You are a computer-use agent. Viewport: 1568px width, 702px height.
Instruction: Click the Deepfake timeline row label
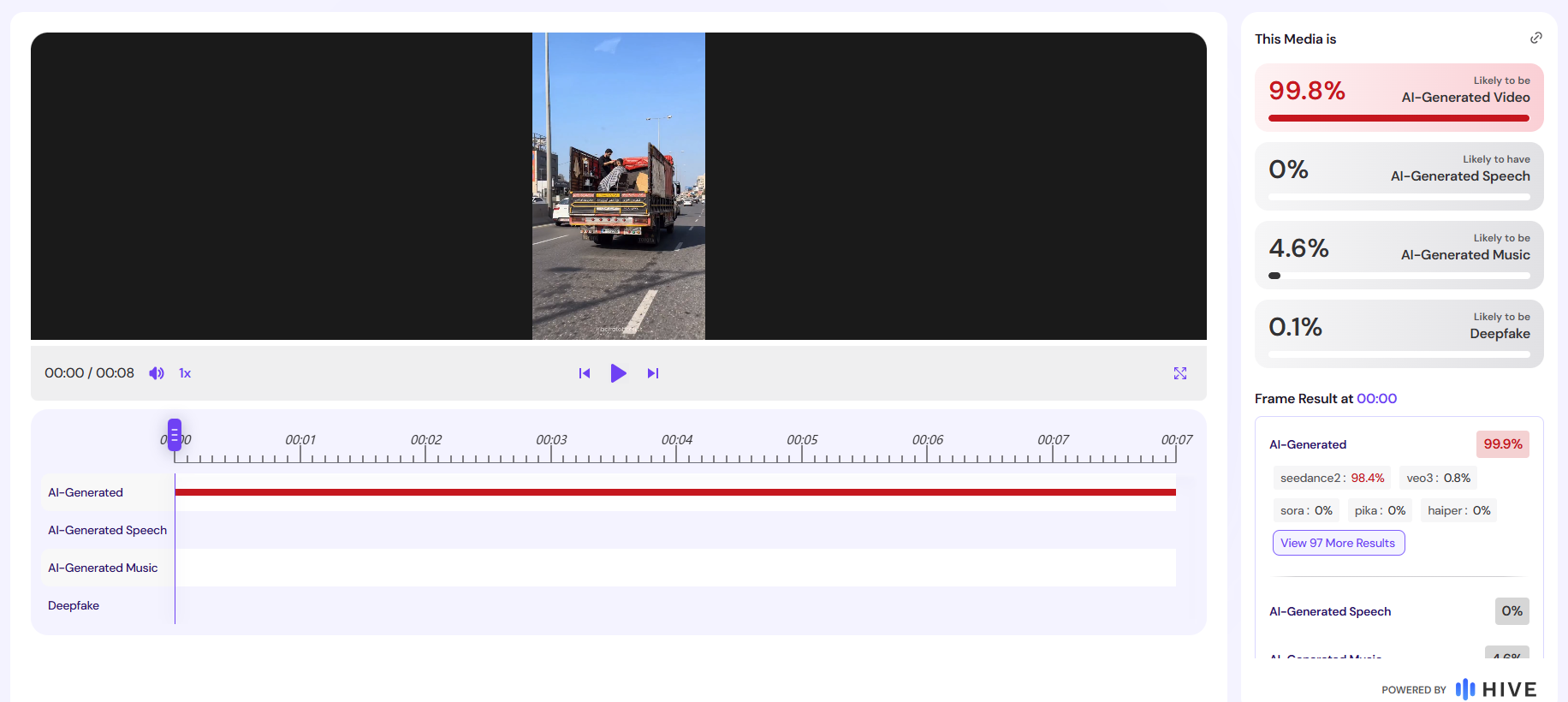pos(74,605)
